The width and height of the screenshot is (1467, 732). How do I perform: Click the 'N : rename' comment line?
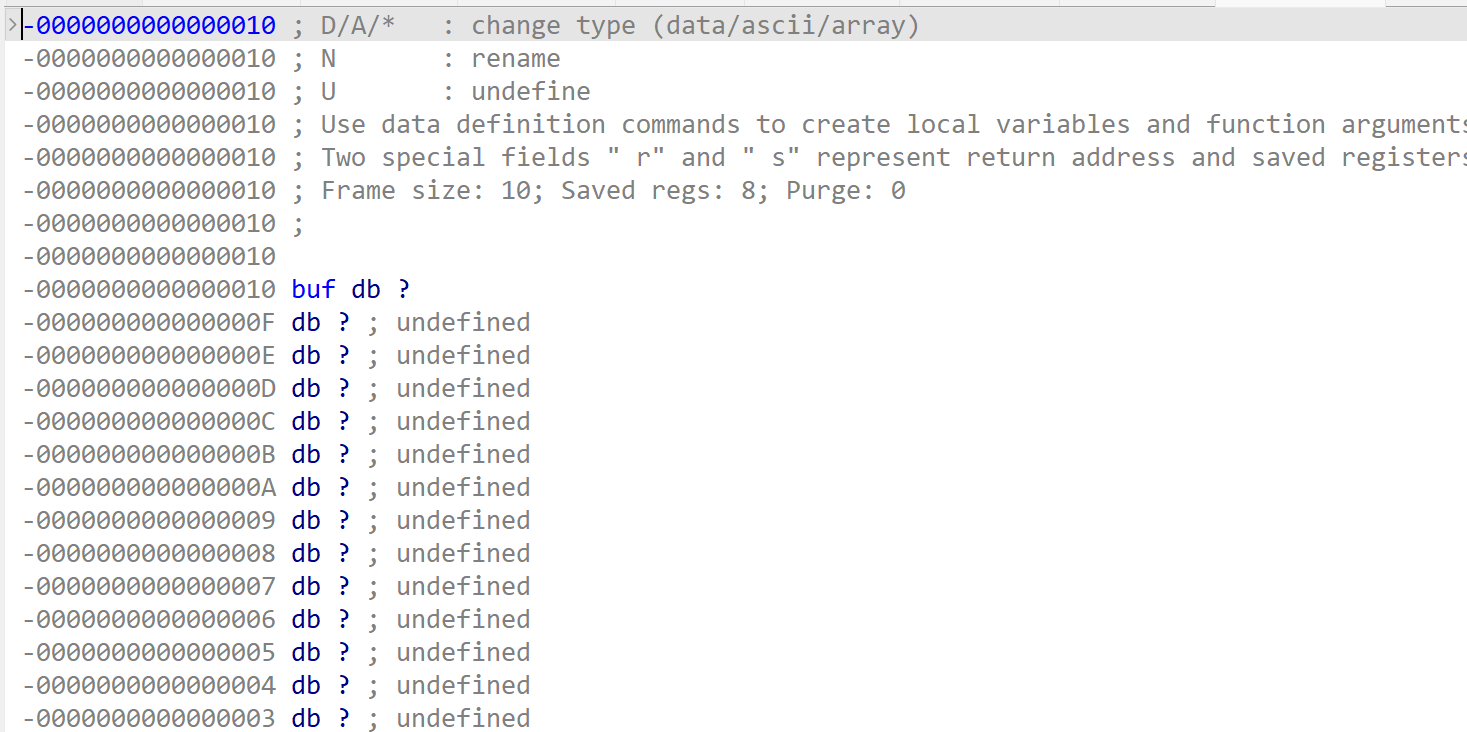291,58
